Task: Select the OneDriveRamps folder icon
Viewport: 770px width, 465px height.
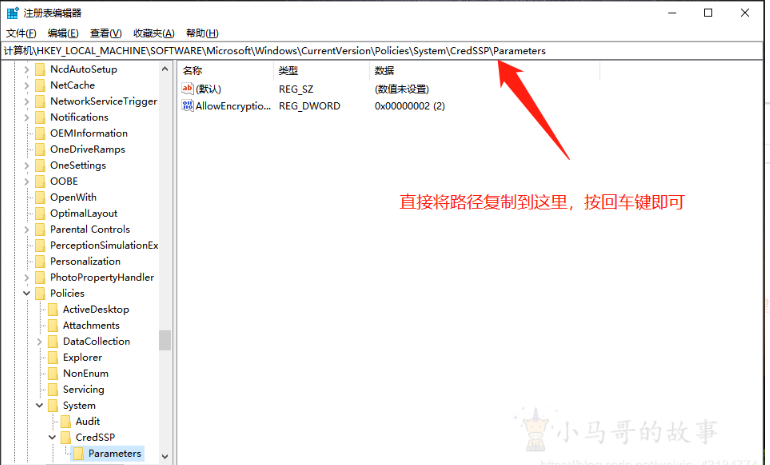Action: tap(40, 150)
